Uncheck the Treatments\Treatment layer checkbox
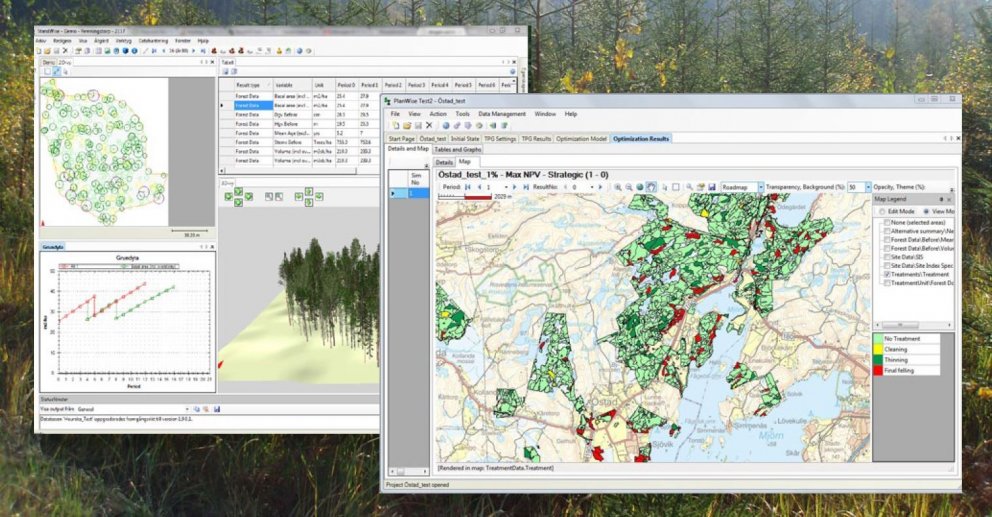This screenshot has height=517, width=992. (887, 273)
